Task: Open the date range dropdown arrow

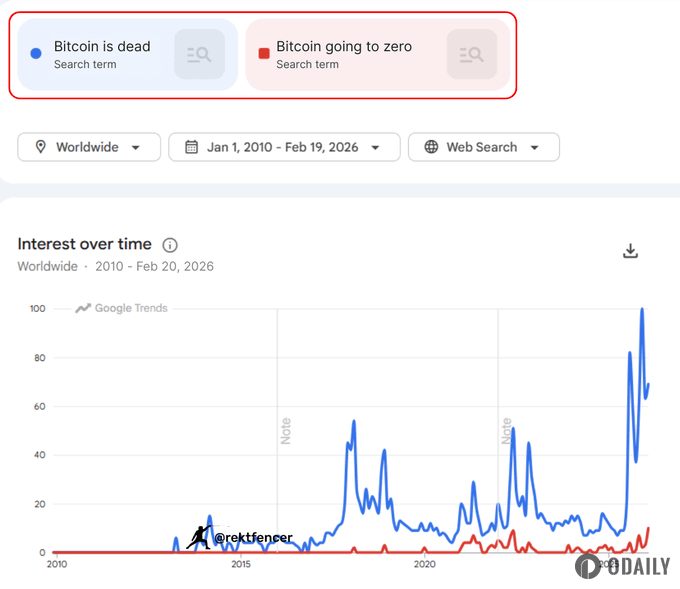Action: tap(375, 147)
